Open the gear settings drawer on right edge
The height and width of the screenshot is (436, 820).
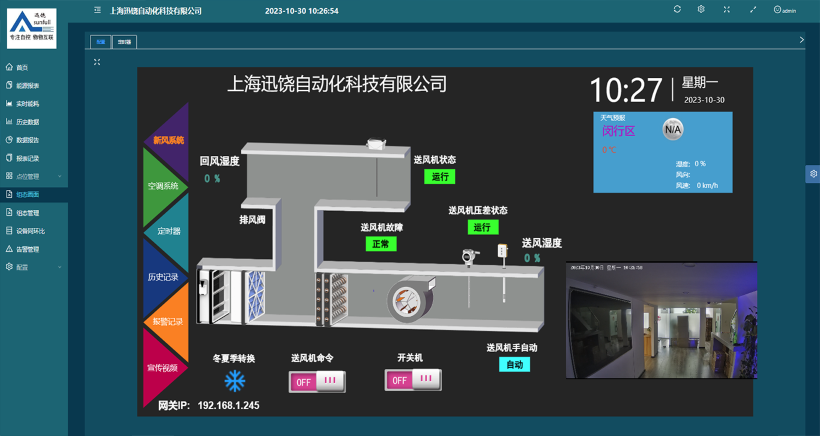click(x=813, y=174)
